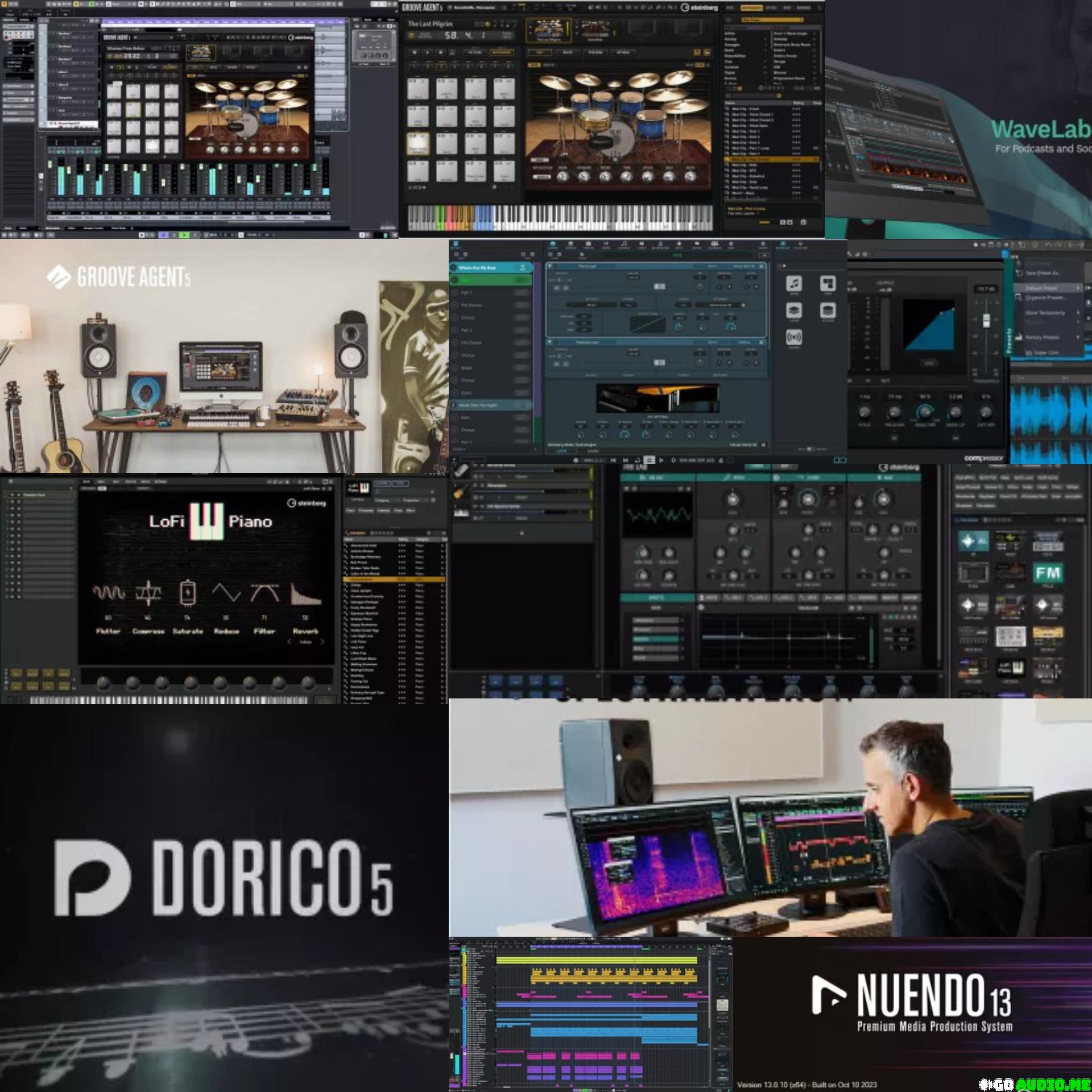
Task: Choose Save Preset As from the presets menu
Action: 1042,274
